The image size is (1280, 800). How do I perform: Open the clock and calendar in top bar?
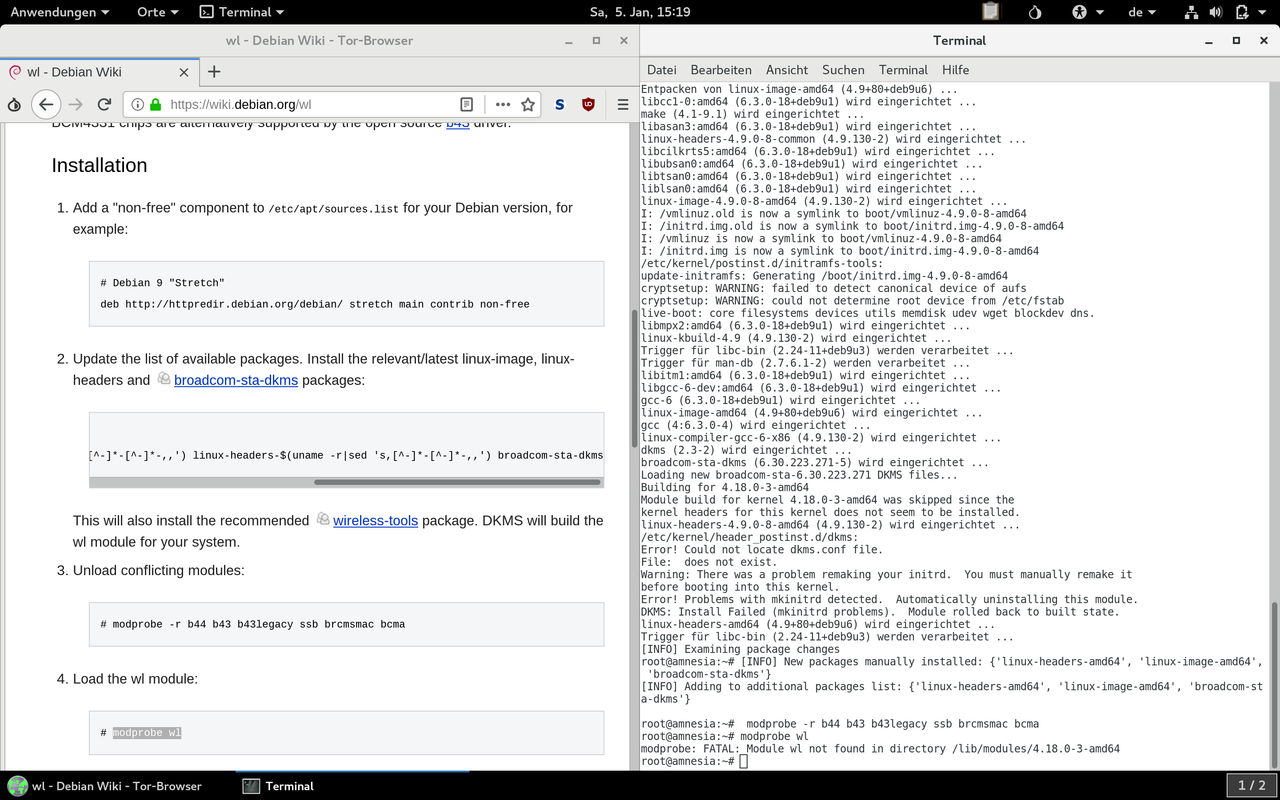point(640,12)
